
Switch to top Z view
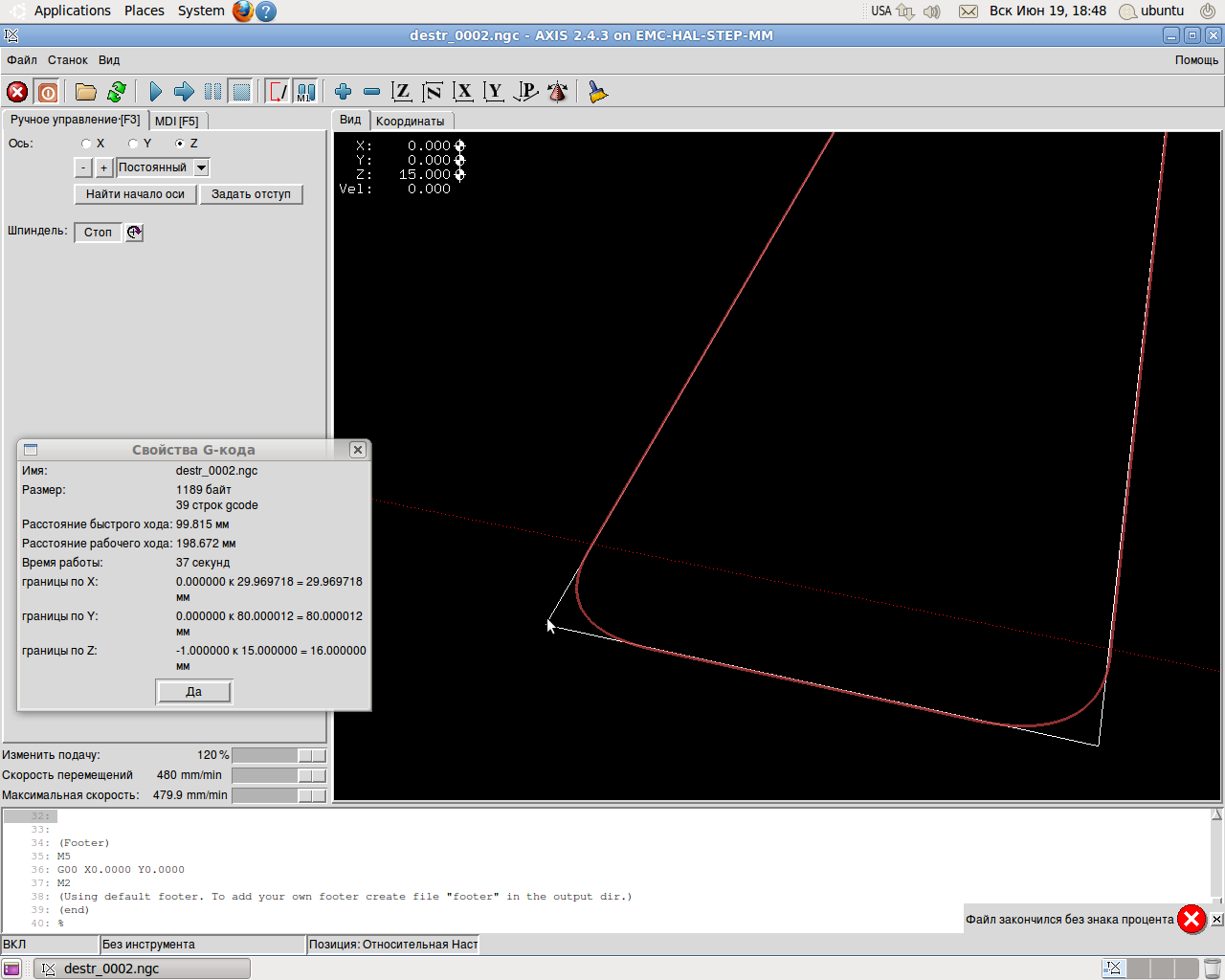pos(402,92)
